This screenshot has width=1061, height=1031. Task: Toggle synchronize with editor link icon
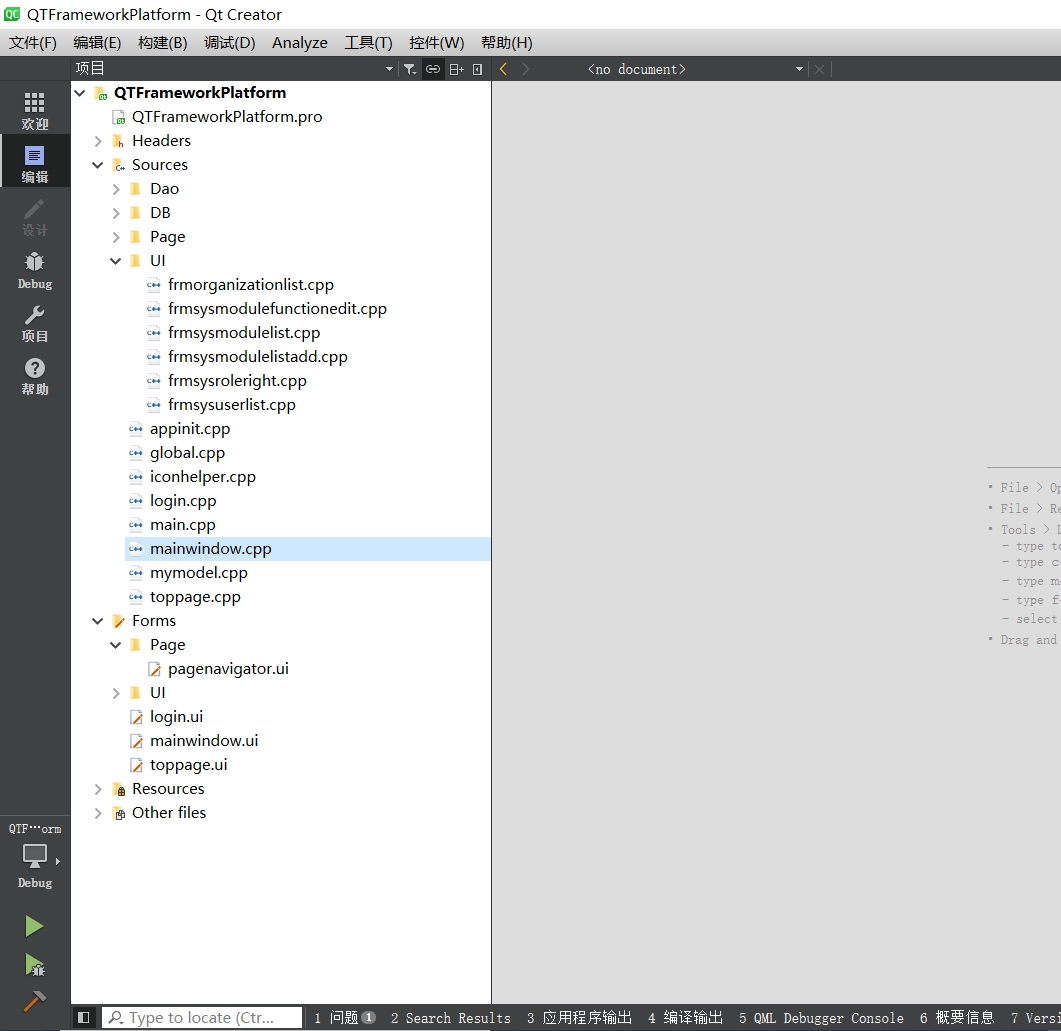tap(433, 69)
